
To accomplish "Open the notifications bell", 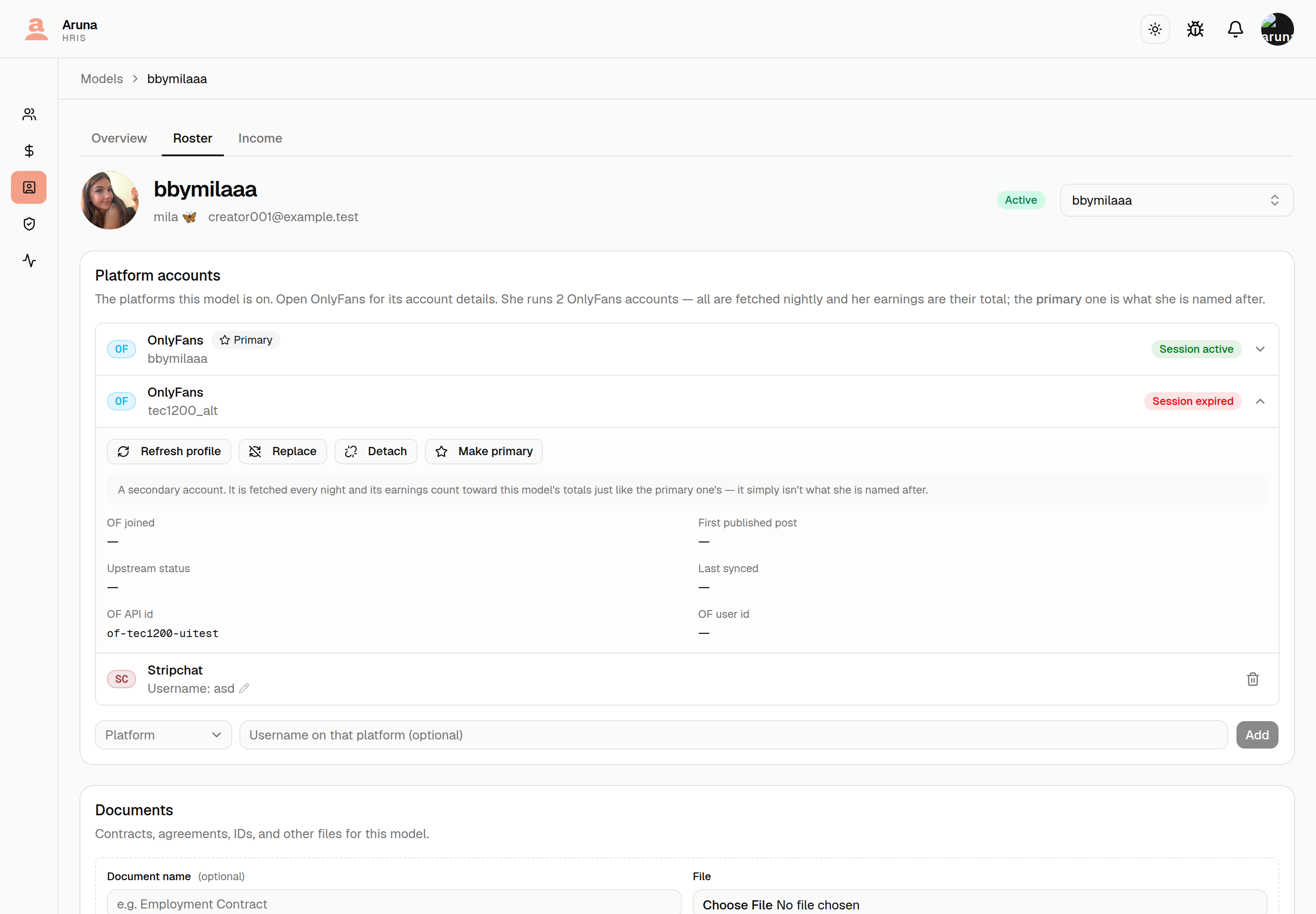I will (1235, 29).
